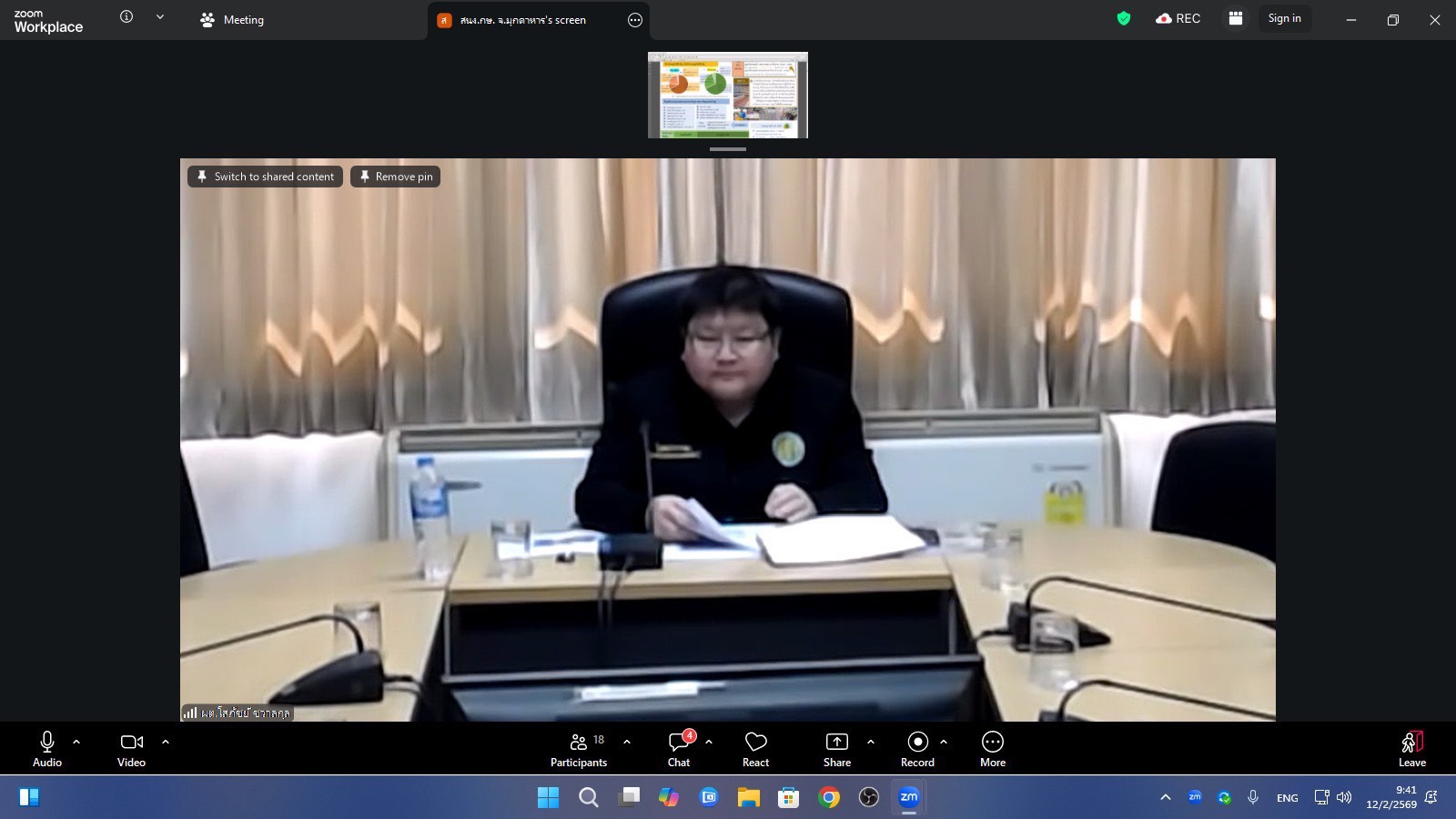Click the green security shield icon
1456x819 pixels.
(1124, 18)
